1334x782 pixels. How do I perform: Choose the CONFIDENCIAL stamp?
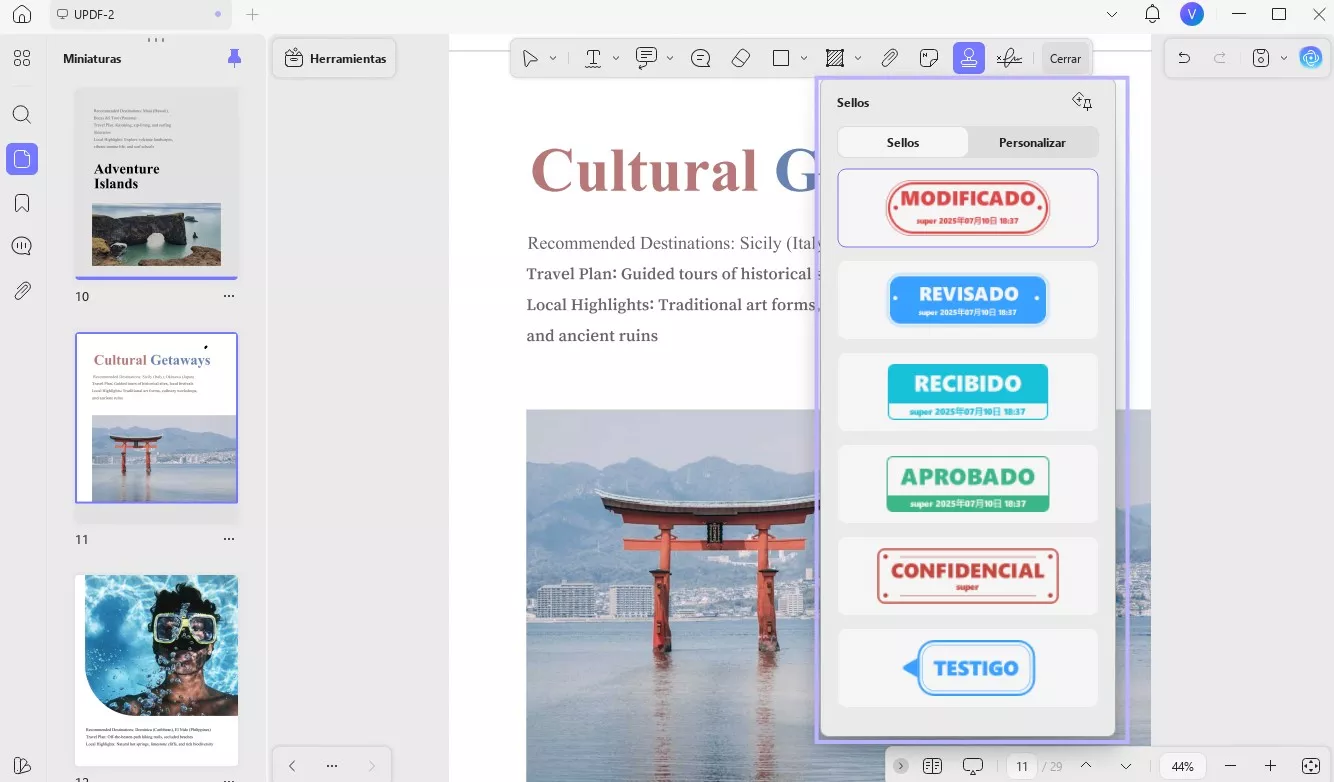click(x=968, y=576)
